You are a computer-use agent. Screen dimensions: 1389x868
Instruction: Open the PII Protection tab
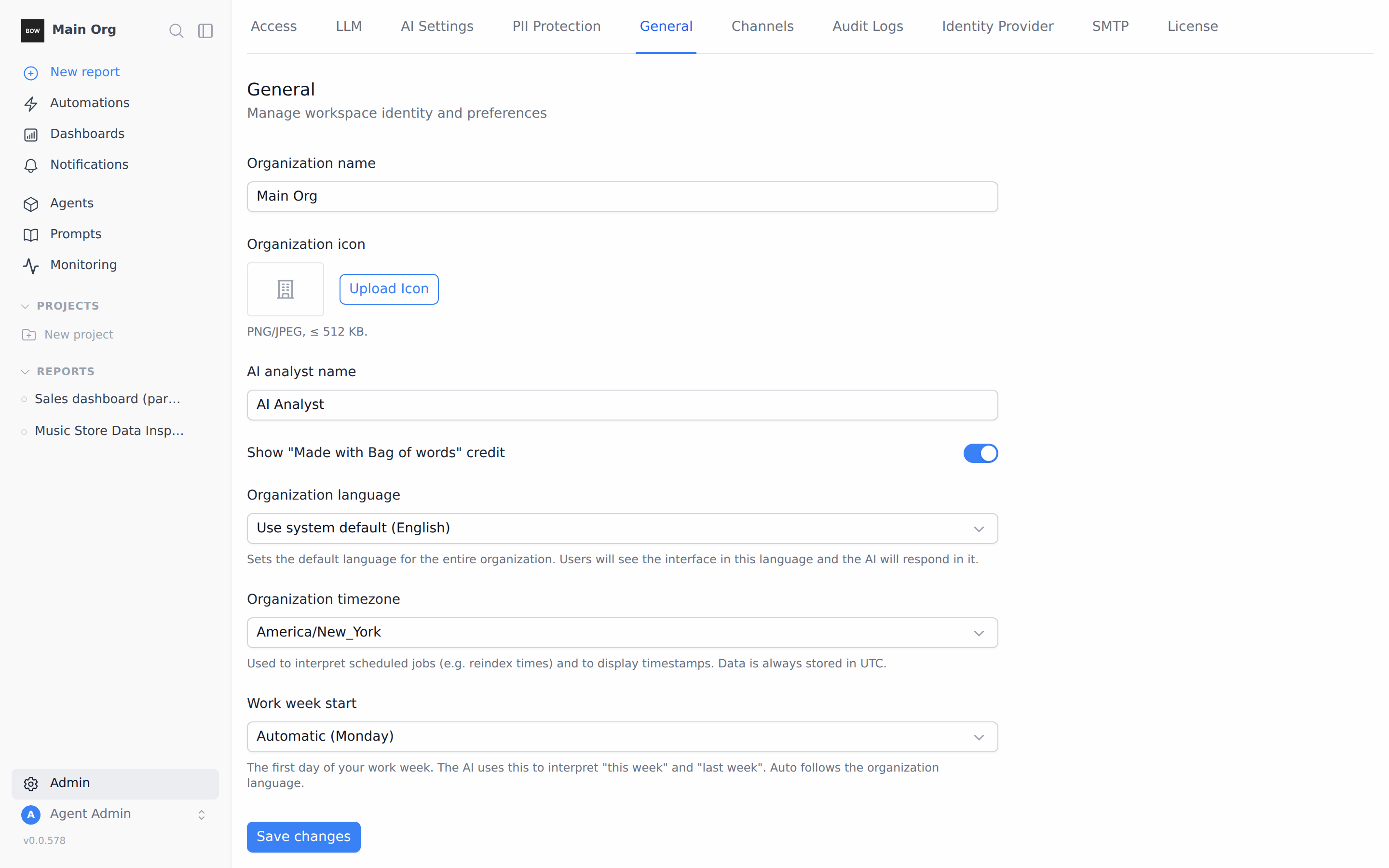[556, 27]
